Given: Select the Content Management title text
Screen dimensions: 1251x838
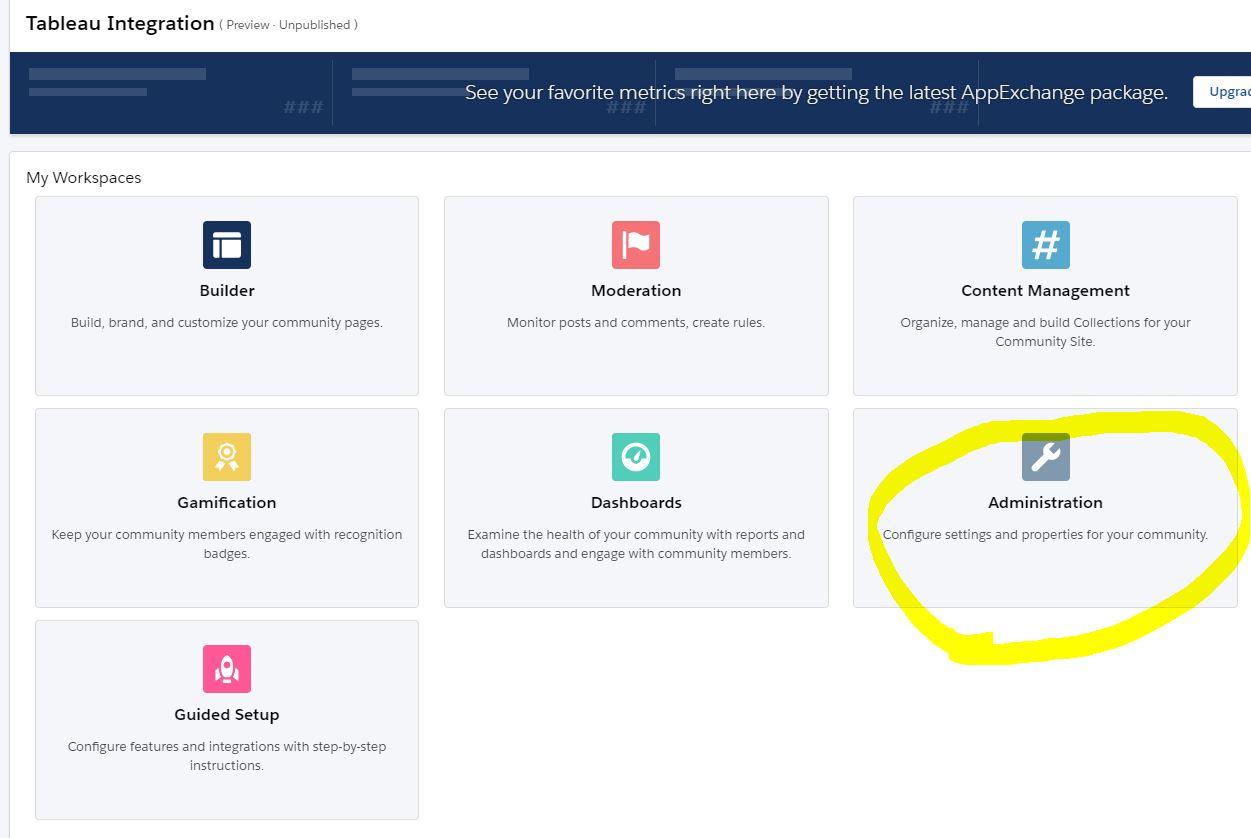Looking at the screenshot, I should [x=1045, y=291].
